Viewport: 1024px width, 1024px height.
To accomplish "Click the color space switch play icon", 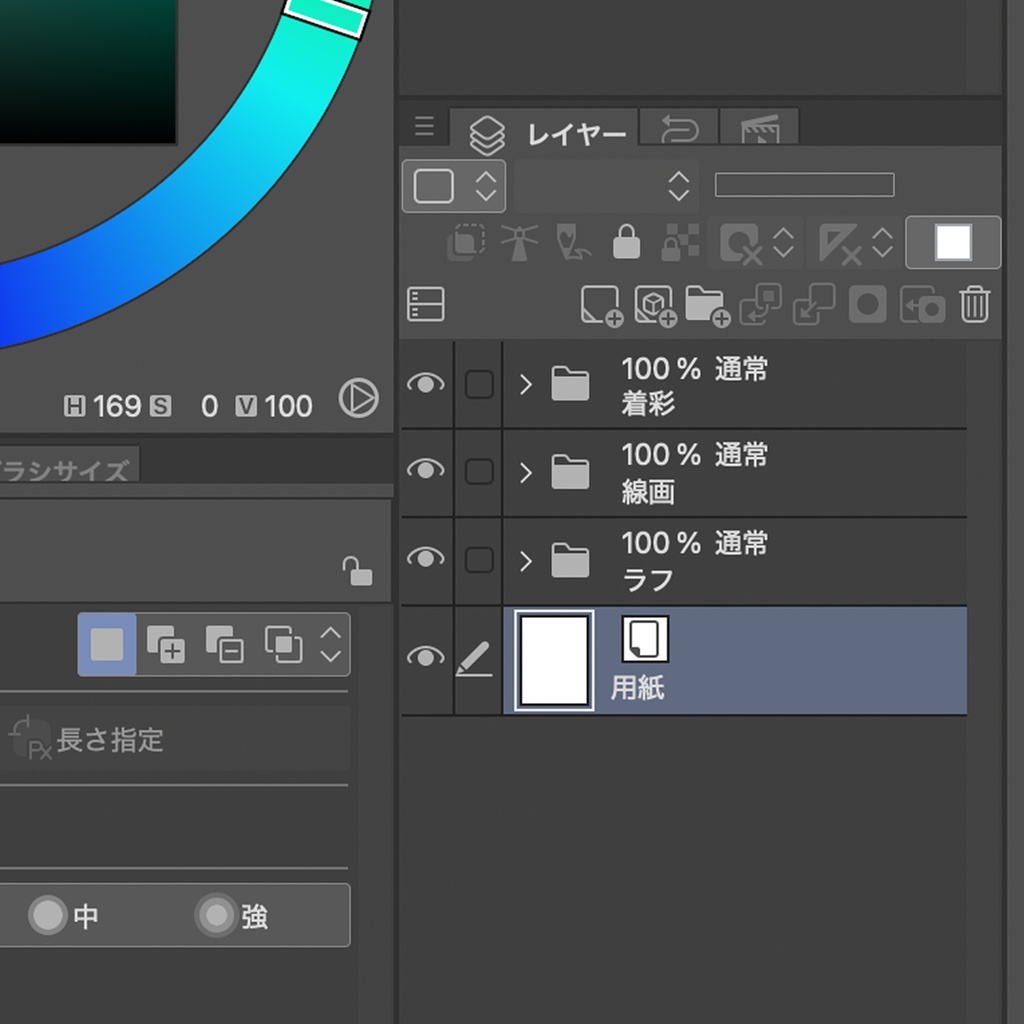I will [x=359, y=398].
